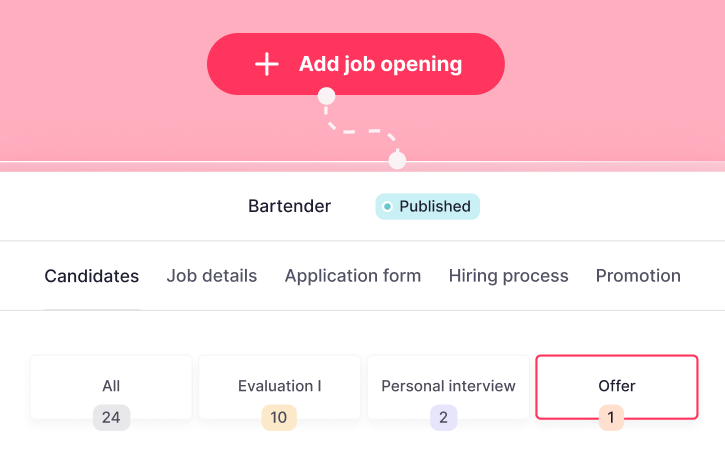Open the Candidates tab
The height and width of the screenshot is (460, 725).
point(91,276)
